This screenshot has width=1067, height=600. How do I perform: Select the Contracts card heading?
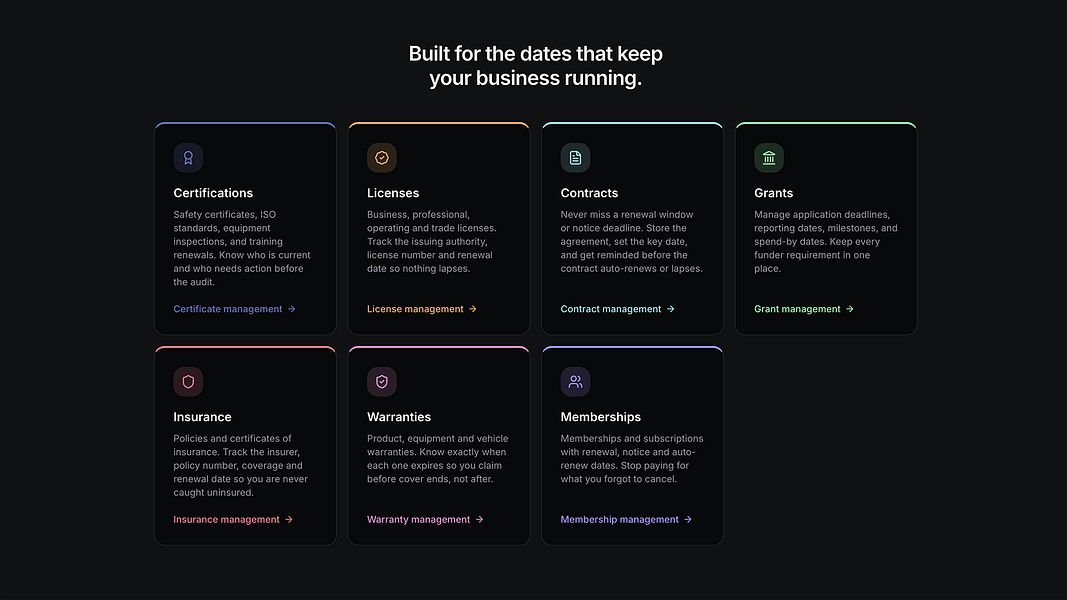589,193
